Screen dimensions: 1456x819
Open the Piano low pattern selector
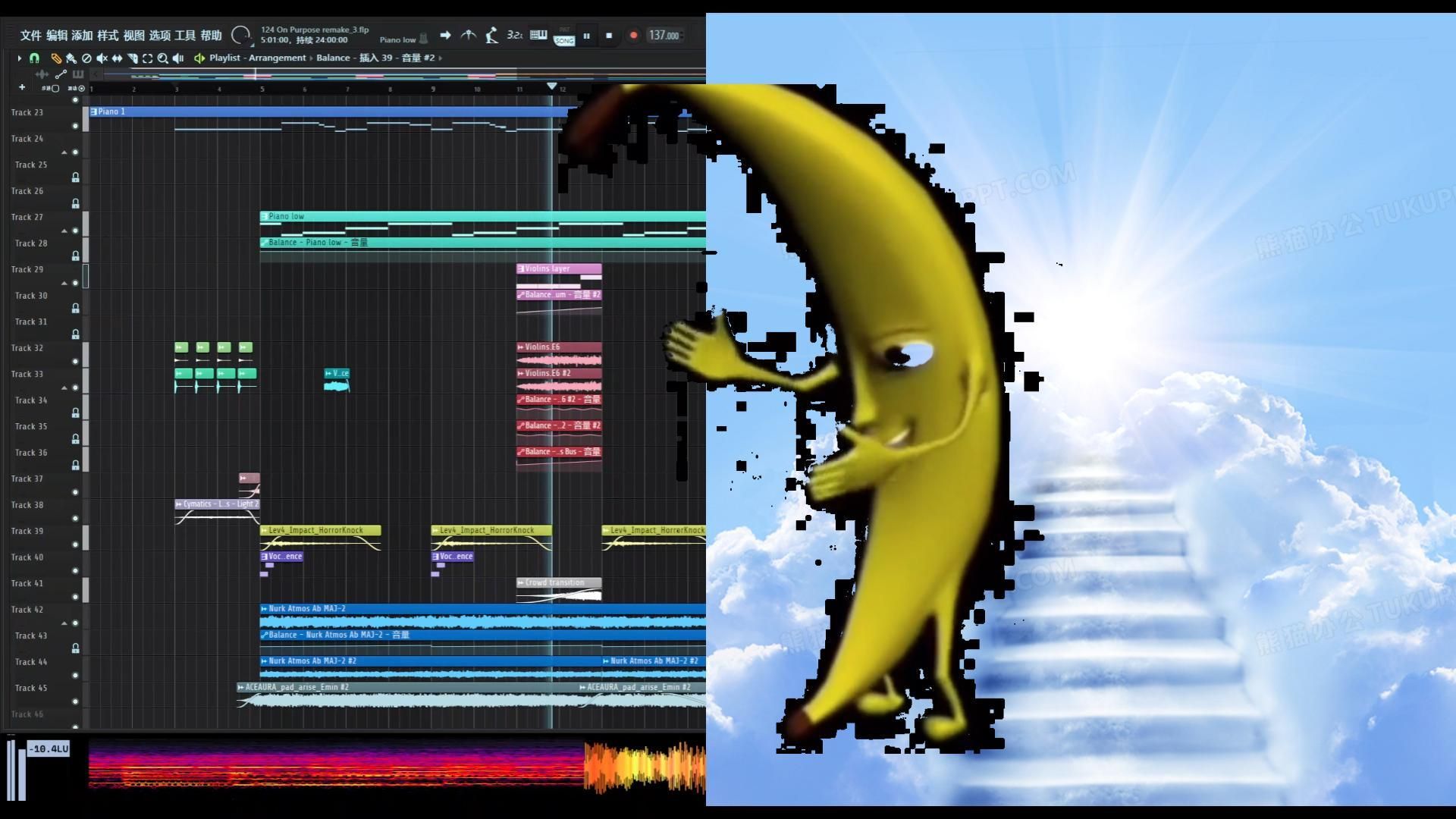[x=403, y=39]
